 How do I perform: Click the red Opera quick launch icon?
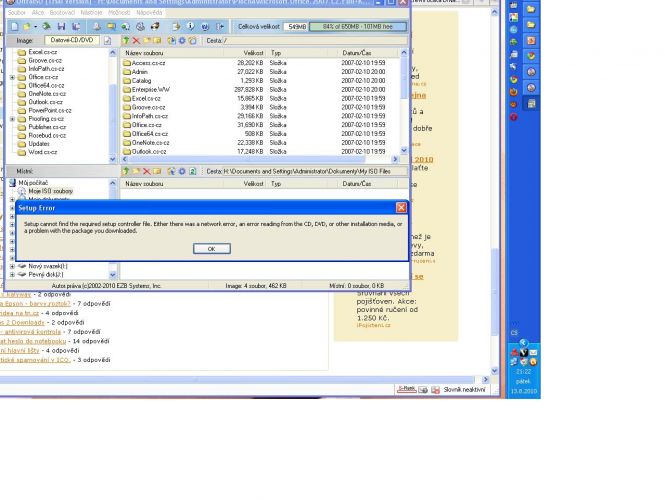(x=514, y=117)
